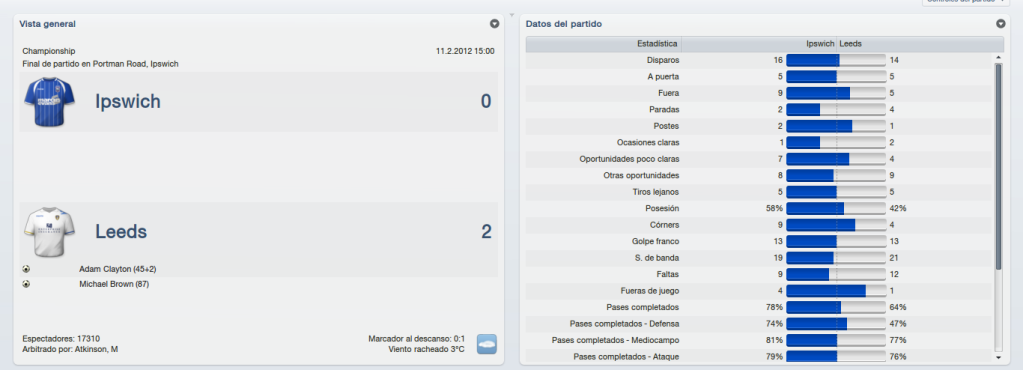This screenshot has height=370, width=1023.
Task: Click the goal ball icon beside Michael Brown
Action: (x=26, y=284)
